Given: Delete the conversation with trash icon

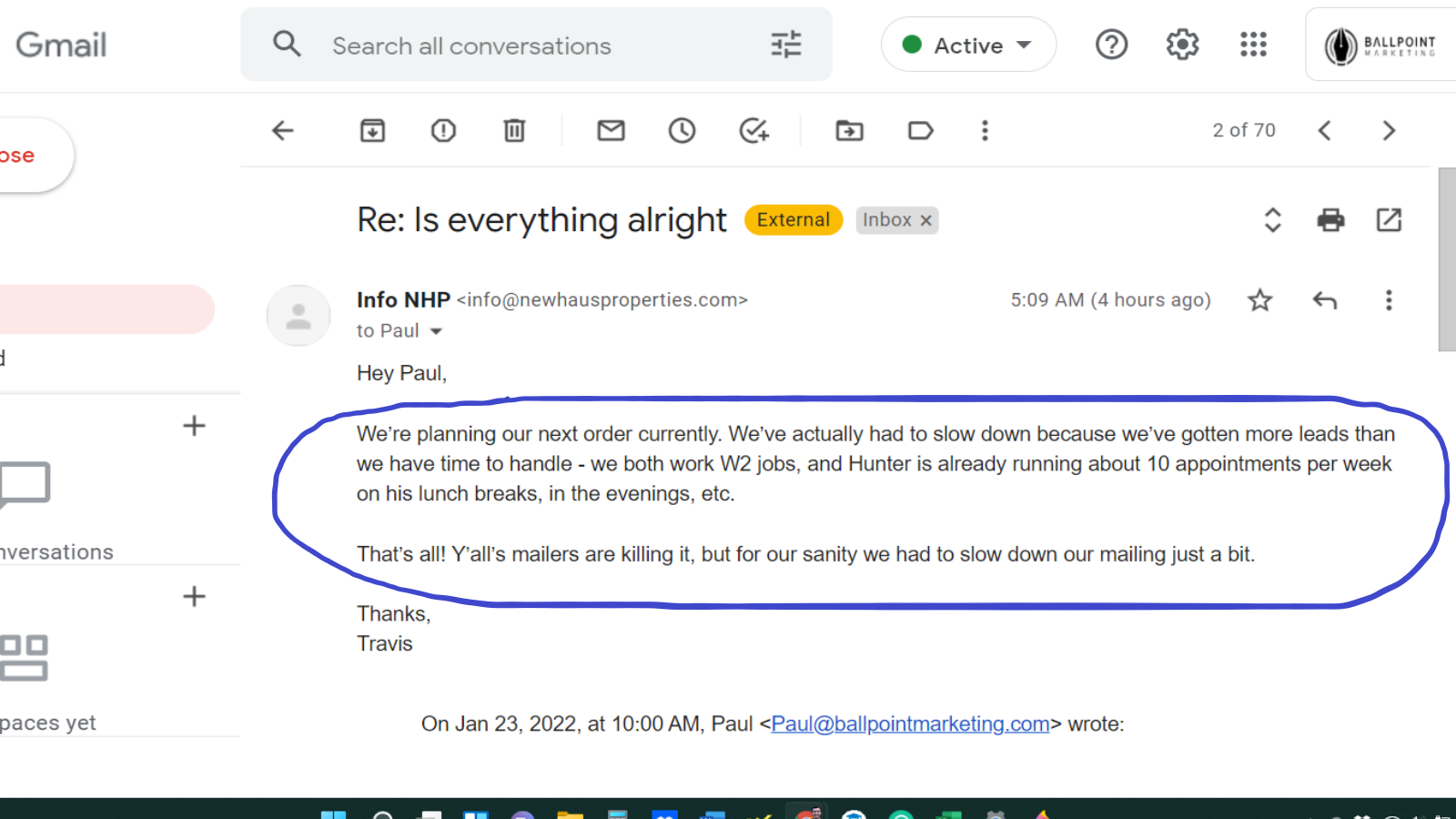Looking at the screenshot, I should (x=514, y=131).
